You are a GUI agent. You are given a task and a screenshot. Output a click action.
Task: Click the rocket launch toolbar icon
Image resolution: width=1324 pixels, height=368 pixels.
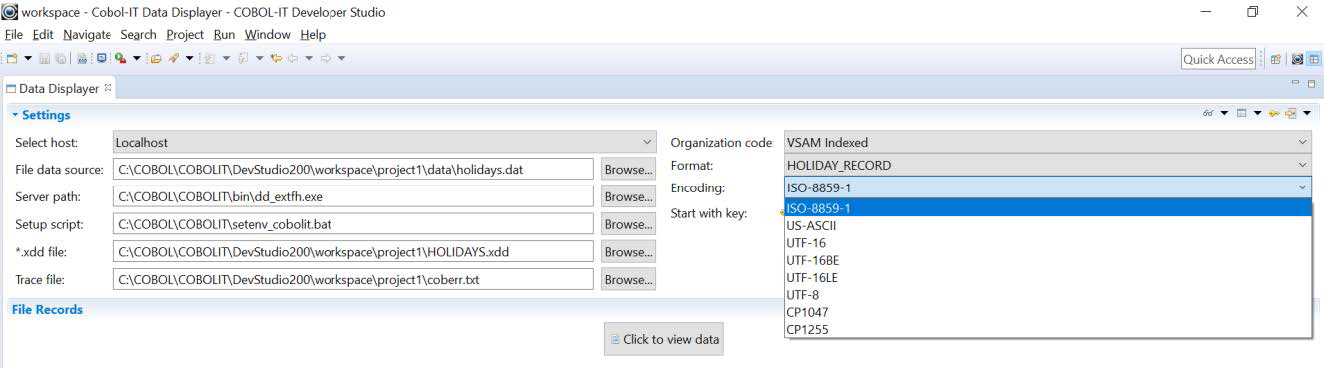[x=173, y=58]
